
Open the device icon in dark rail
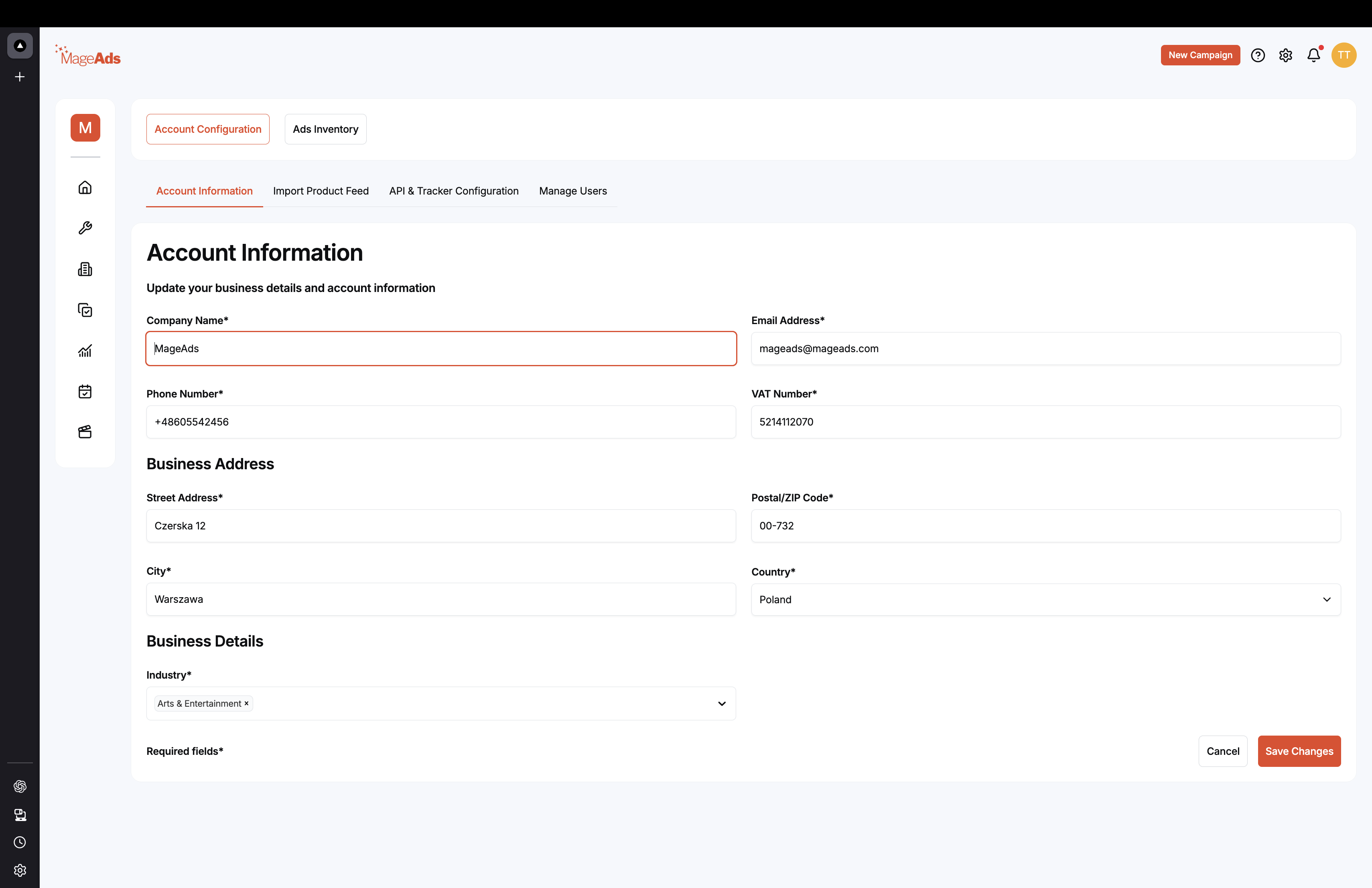20,814
